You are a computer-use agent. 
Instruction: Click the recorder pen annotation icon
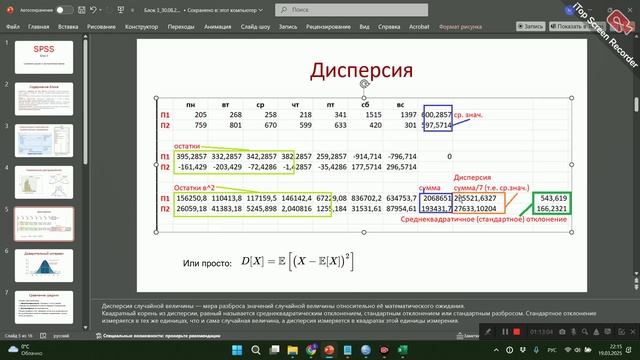488,332
